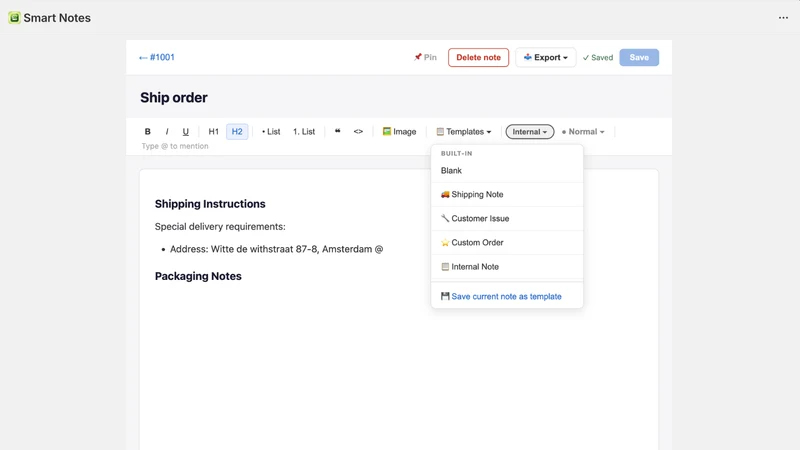This screenshot has height=450, width=800.
Task: Click the Save button
Action: click(639, 57)
